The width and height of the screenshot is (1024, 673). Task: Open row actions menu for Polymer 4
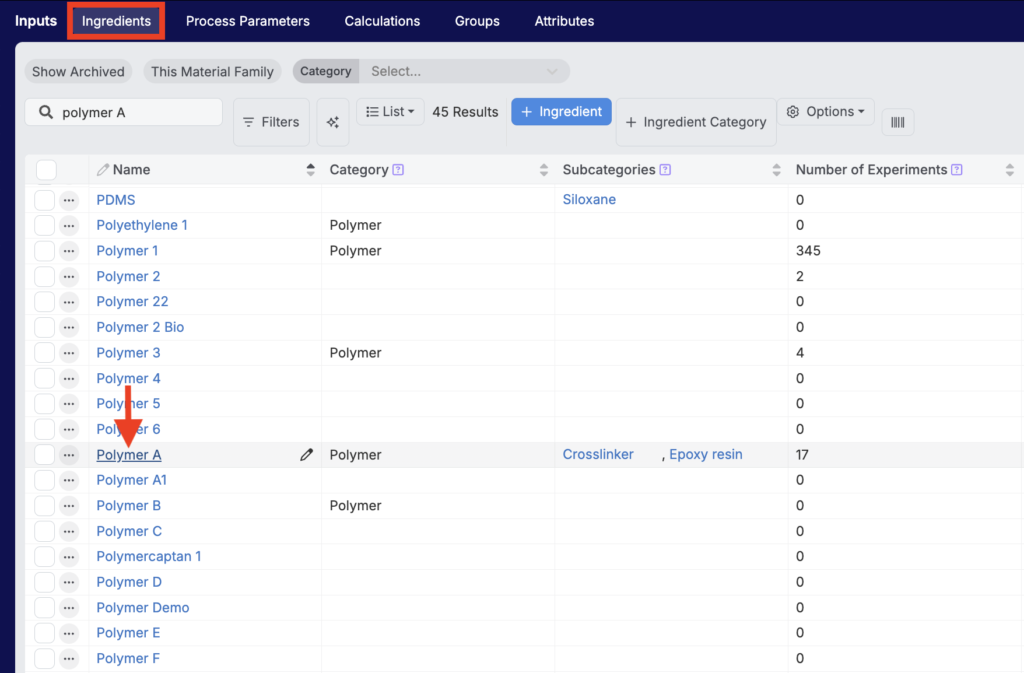pyautogui.click(x=69, y=378)
